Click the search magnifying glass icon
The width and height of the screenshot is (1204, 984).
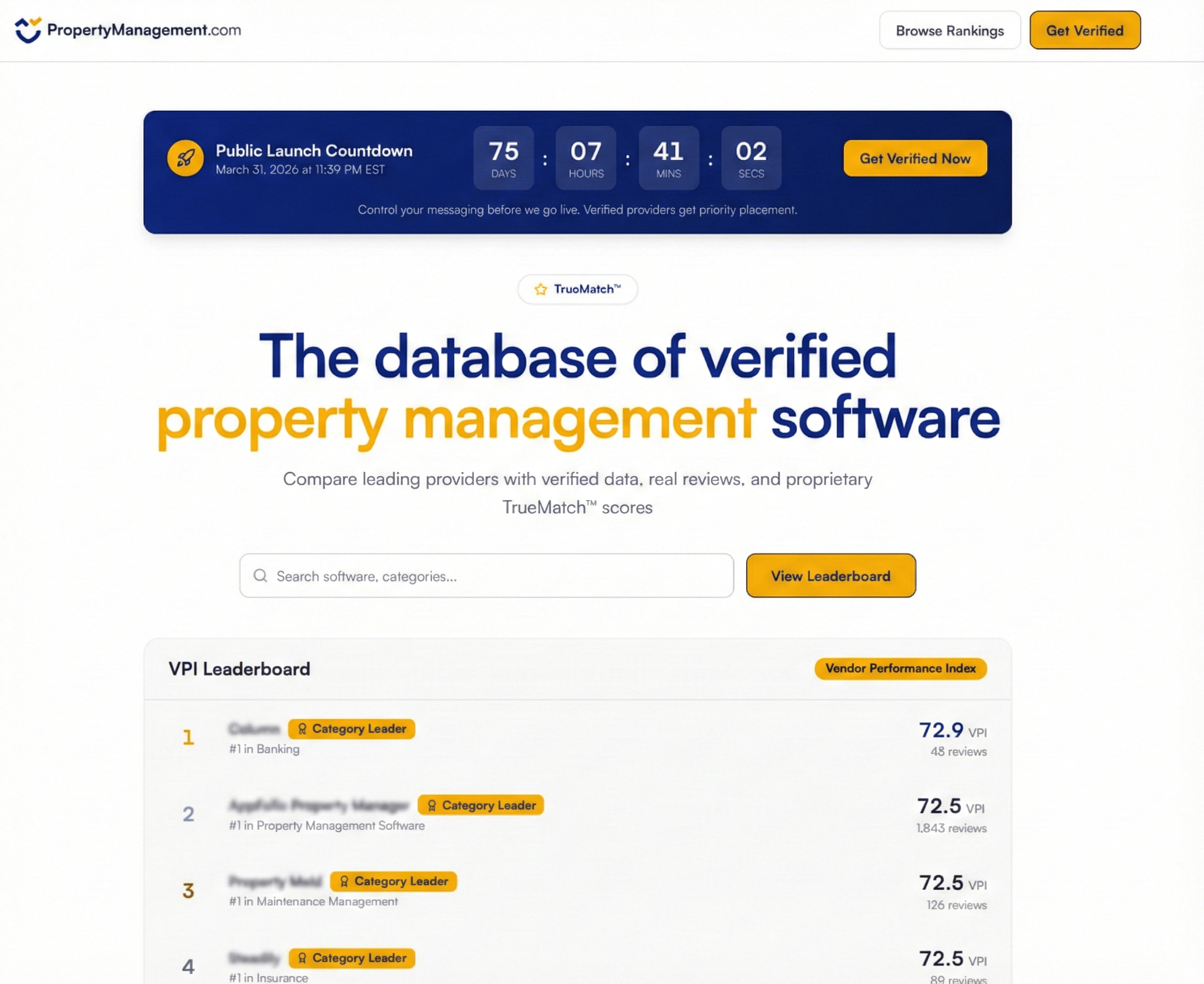point(261,575)
